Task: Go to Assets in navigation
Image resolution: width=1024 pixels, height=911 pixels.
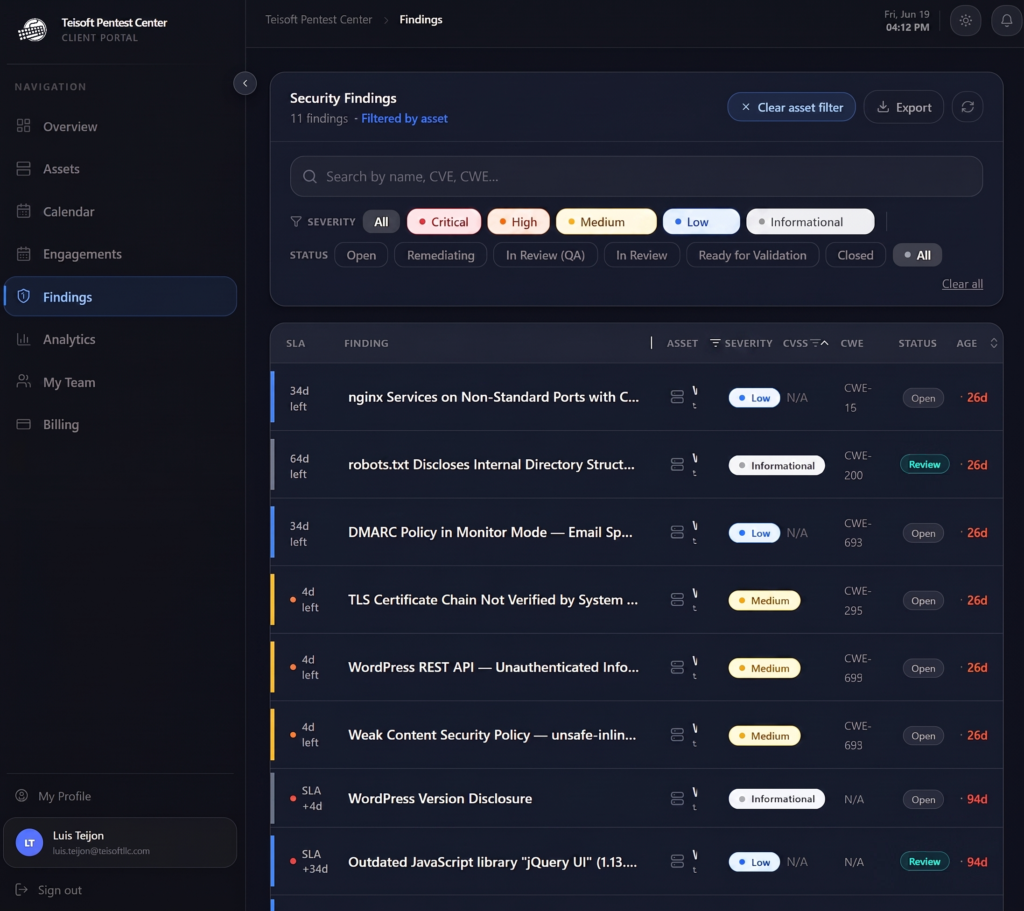Action: pyautogui.click(x=120, y=169)
